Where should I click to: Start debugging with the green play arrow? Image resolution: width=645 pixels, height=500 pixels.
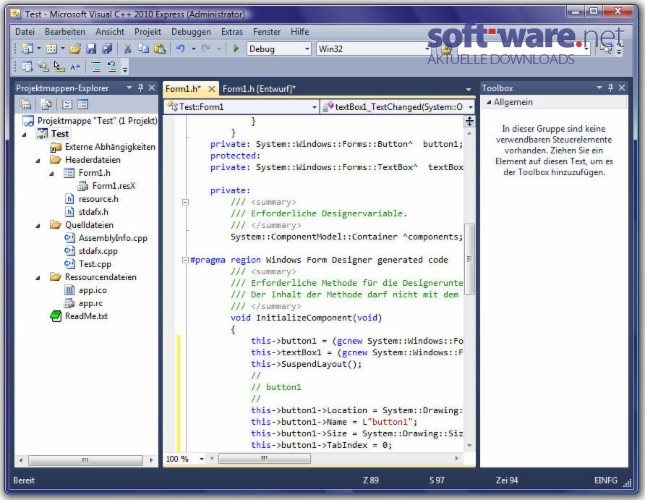coord(236,49)
